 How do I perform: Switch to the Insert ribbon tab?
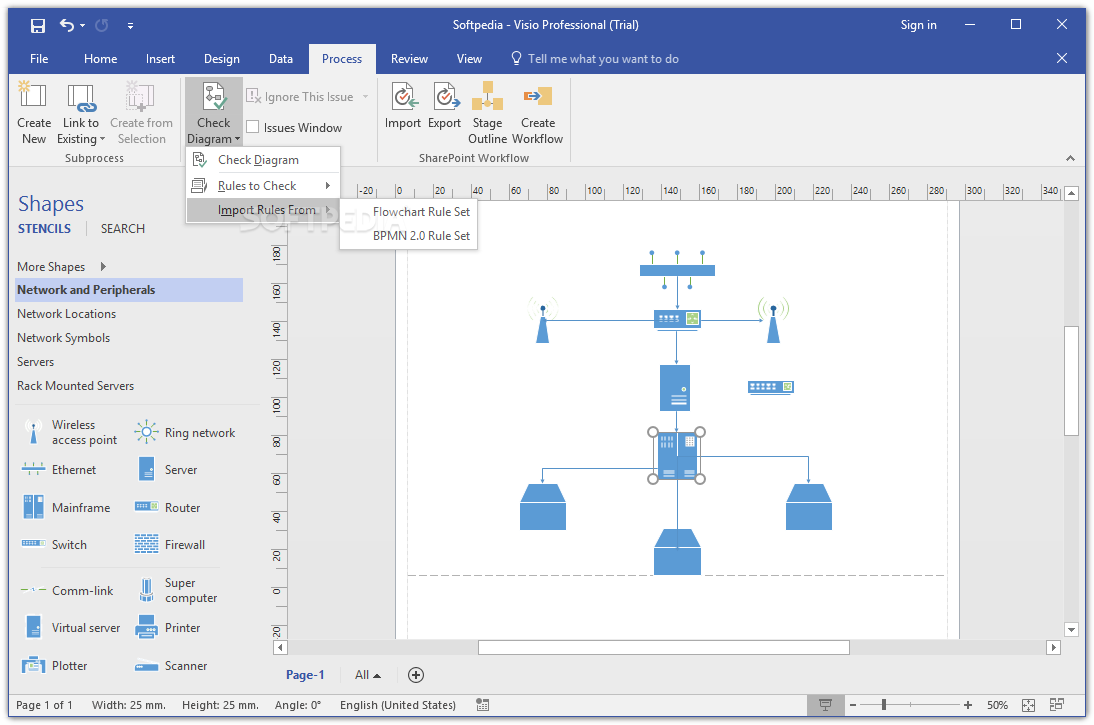click(x=160, y=59)
